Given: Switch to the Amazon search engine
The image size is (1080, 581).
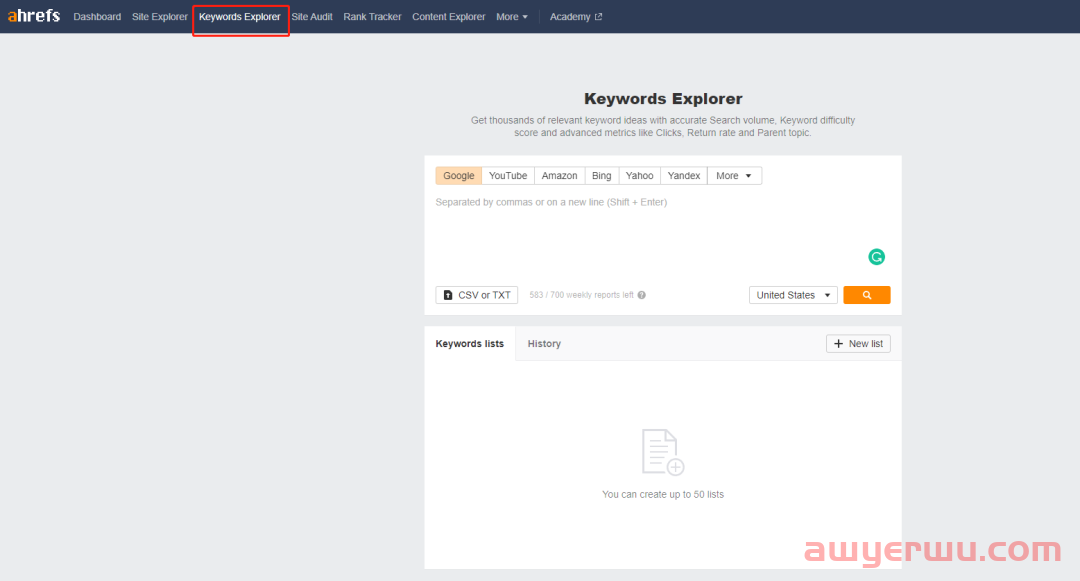Looking at the screenshot, I should click(559, 176).
